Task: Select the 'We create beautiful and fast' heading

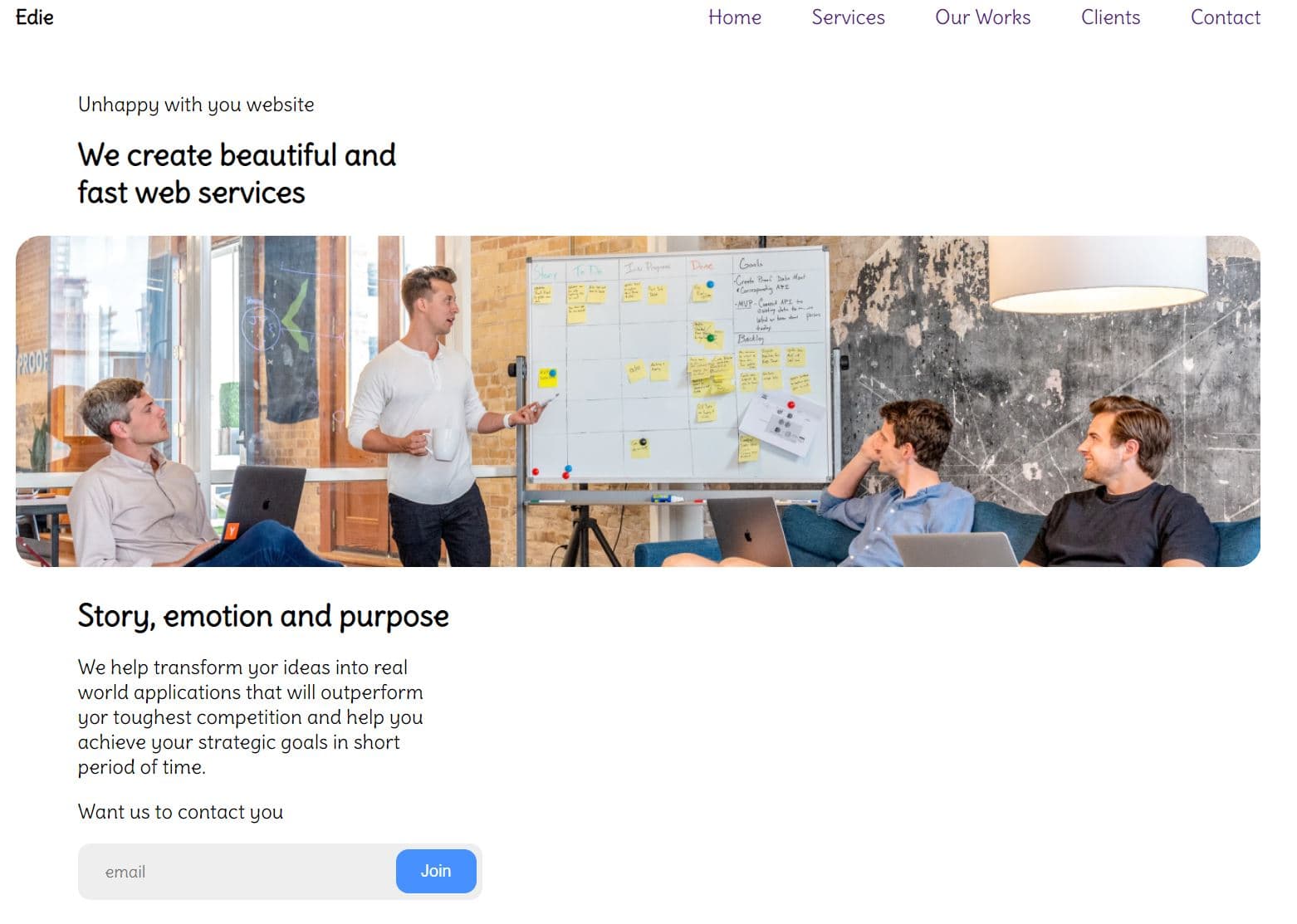Action: pos(237,174)
